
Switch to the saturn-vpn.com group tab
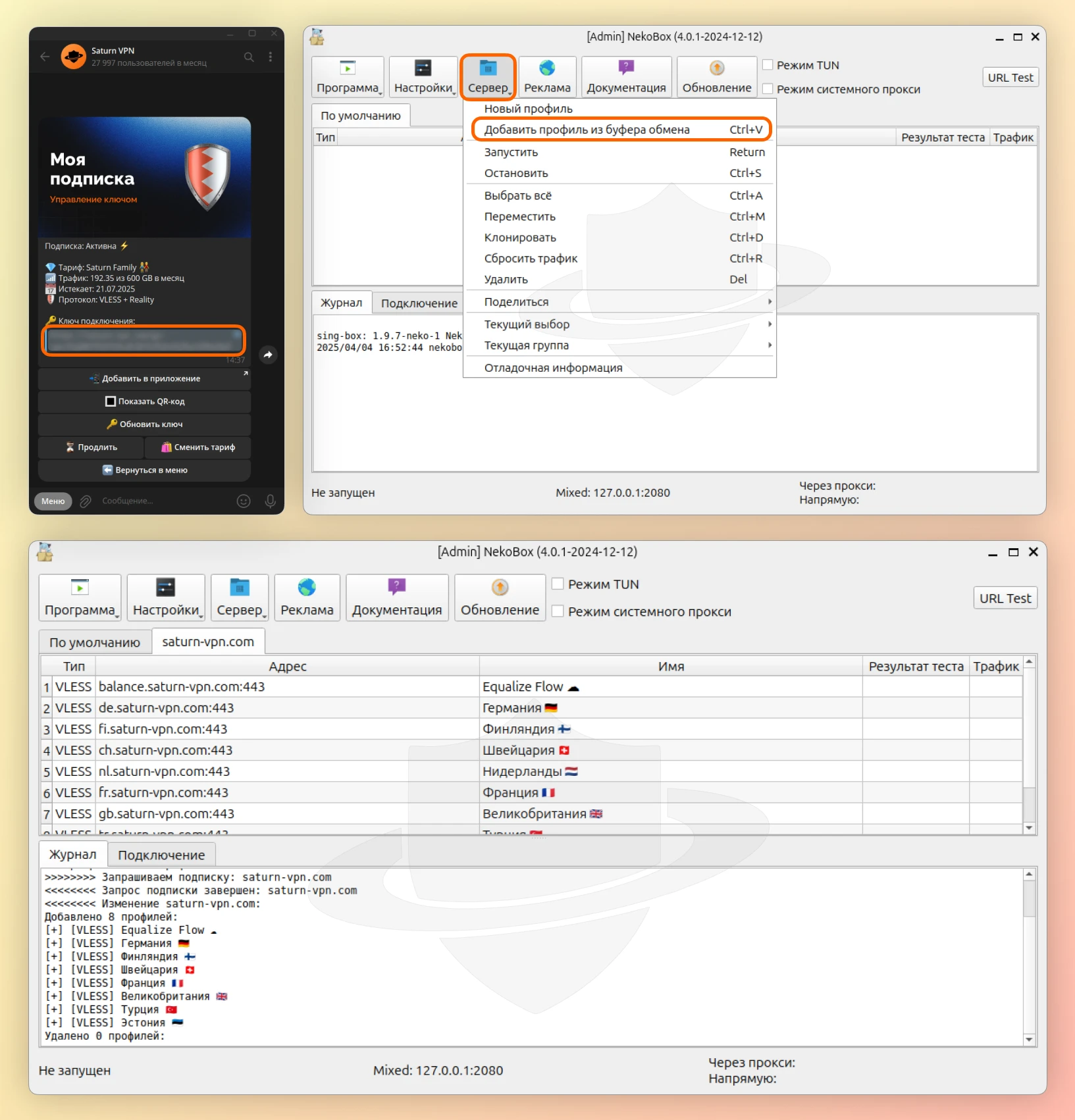(x=207, y=642)
